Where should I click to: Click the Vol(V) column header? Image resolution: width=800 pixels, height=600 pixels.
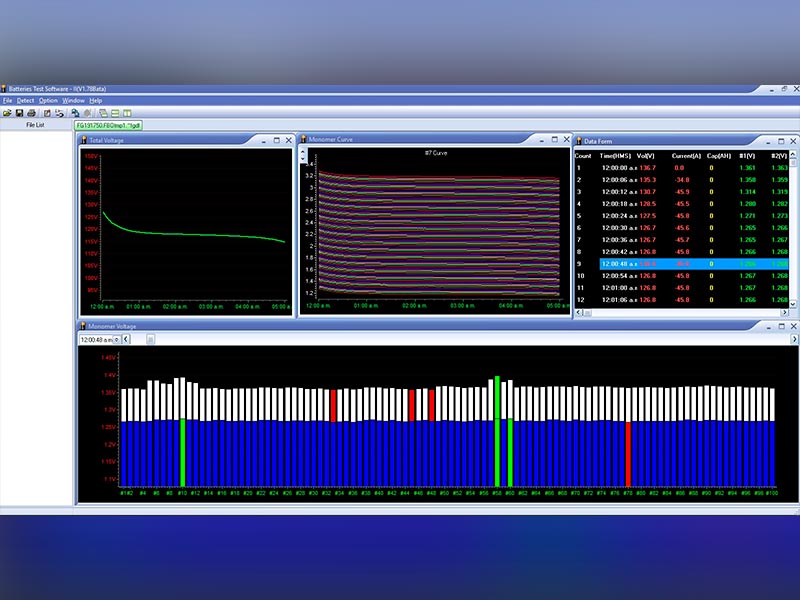tap(646, 156)
